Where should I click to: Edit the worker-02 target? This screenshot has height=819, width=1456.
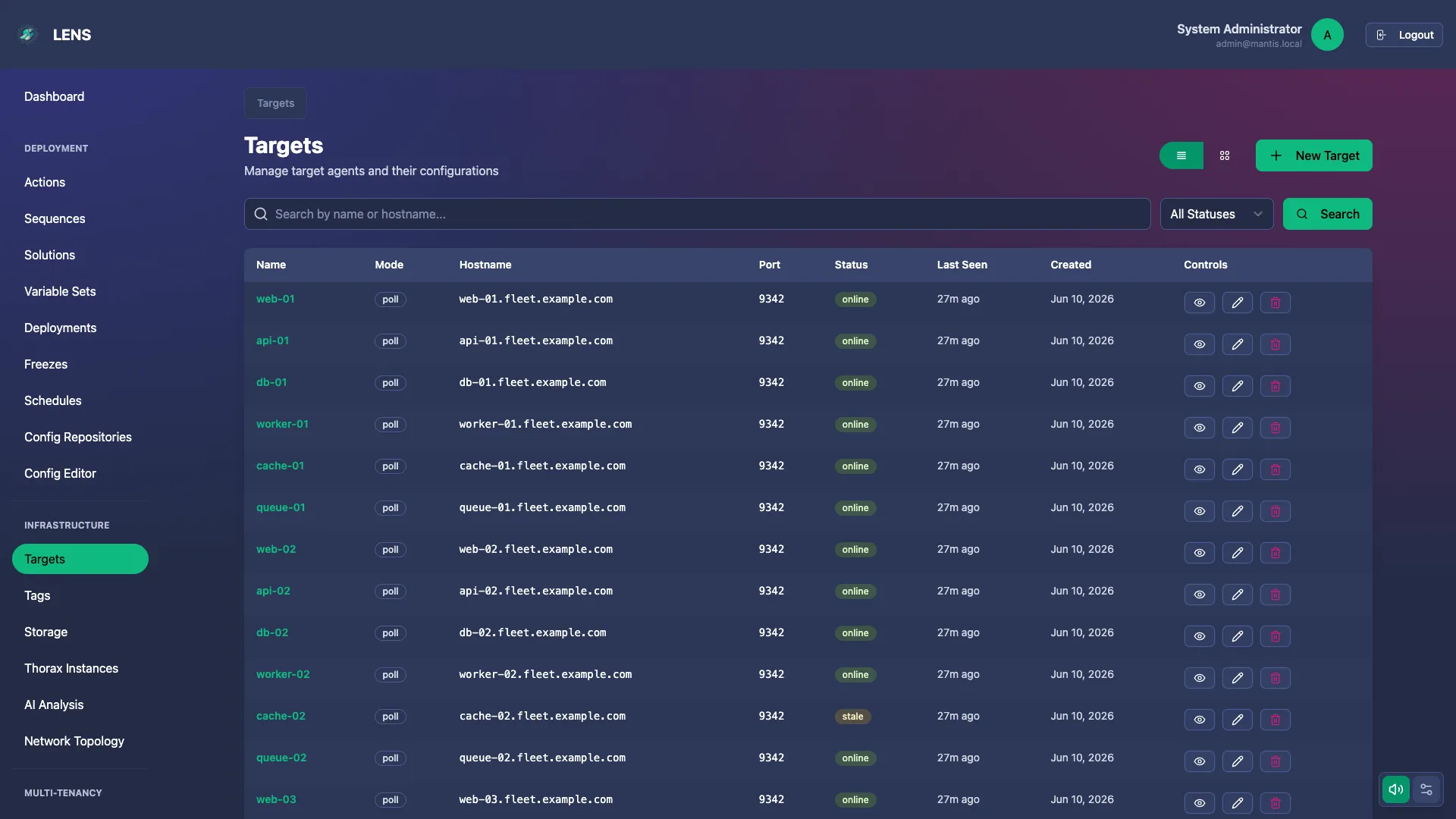point(1238,678)
